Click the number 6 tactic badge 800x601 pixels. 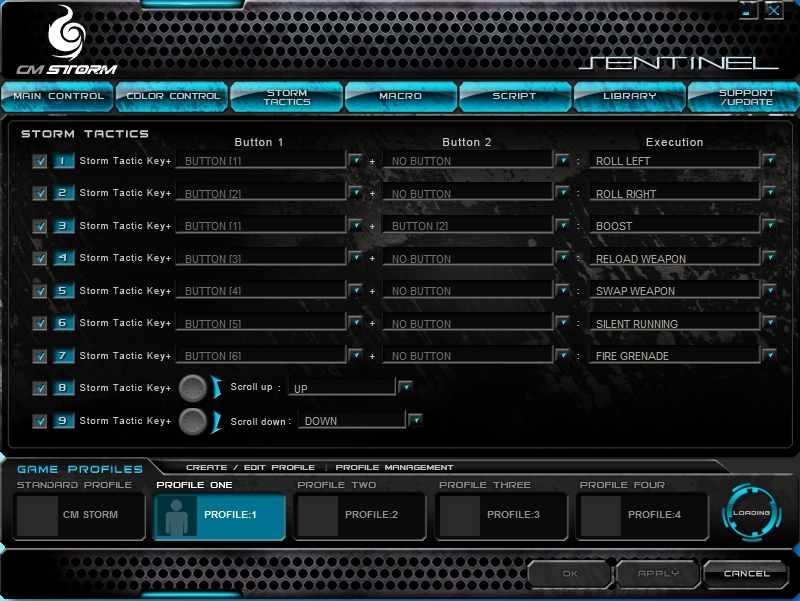click(63, 322)
